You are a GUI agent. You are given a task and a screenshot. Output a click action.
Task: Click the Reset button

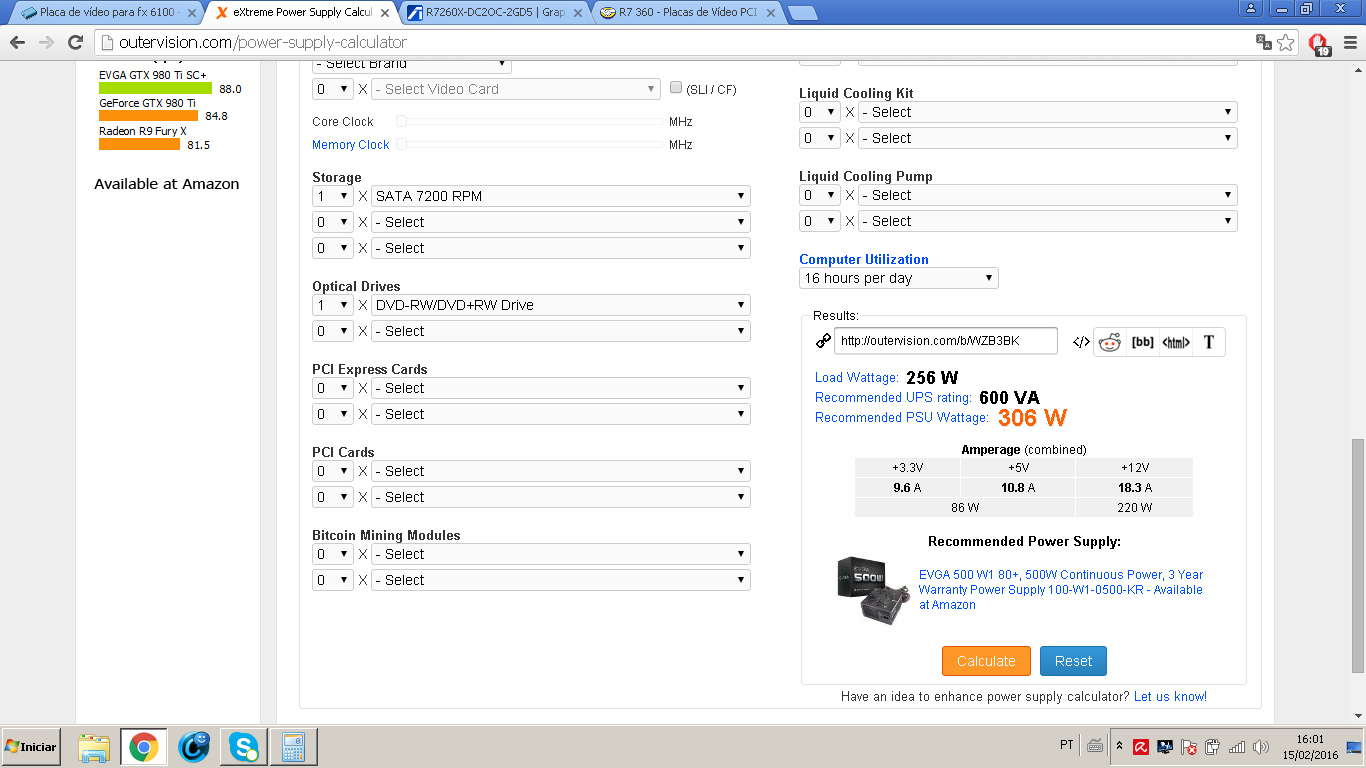tap(1073, 661)
